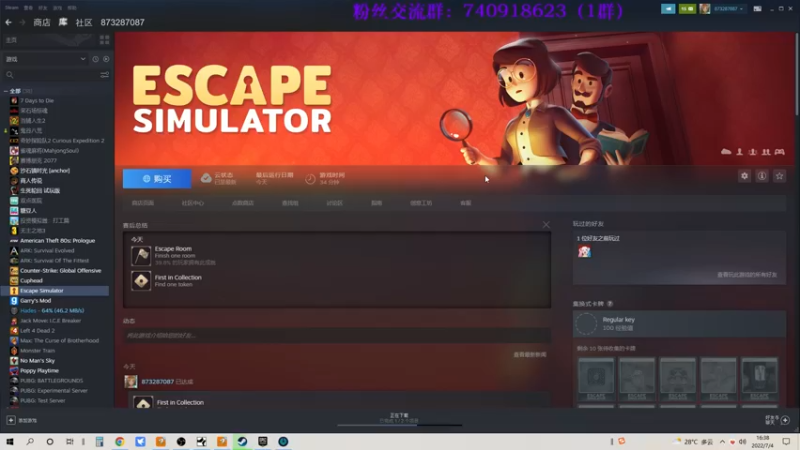Viewport: 800px width, 450px height.
Task: Click the Regular key badge progress card
Action: [x=680, y=324]
